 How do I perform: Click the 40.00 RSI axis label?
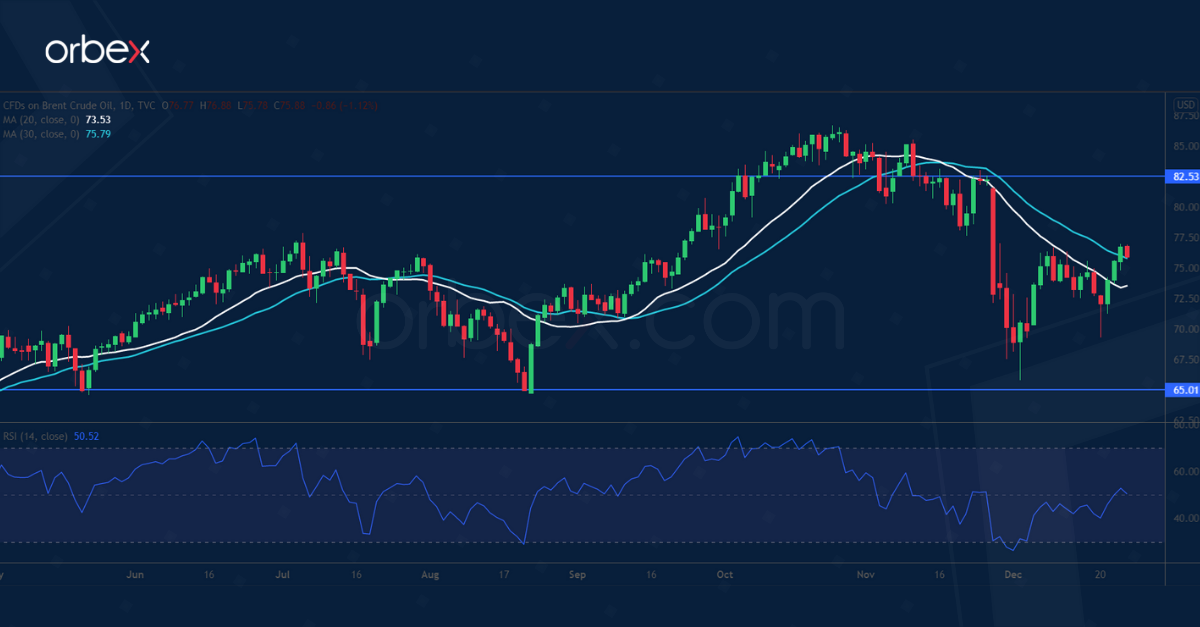[x=1186, y=518]
